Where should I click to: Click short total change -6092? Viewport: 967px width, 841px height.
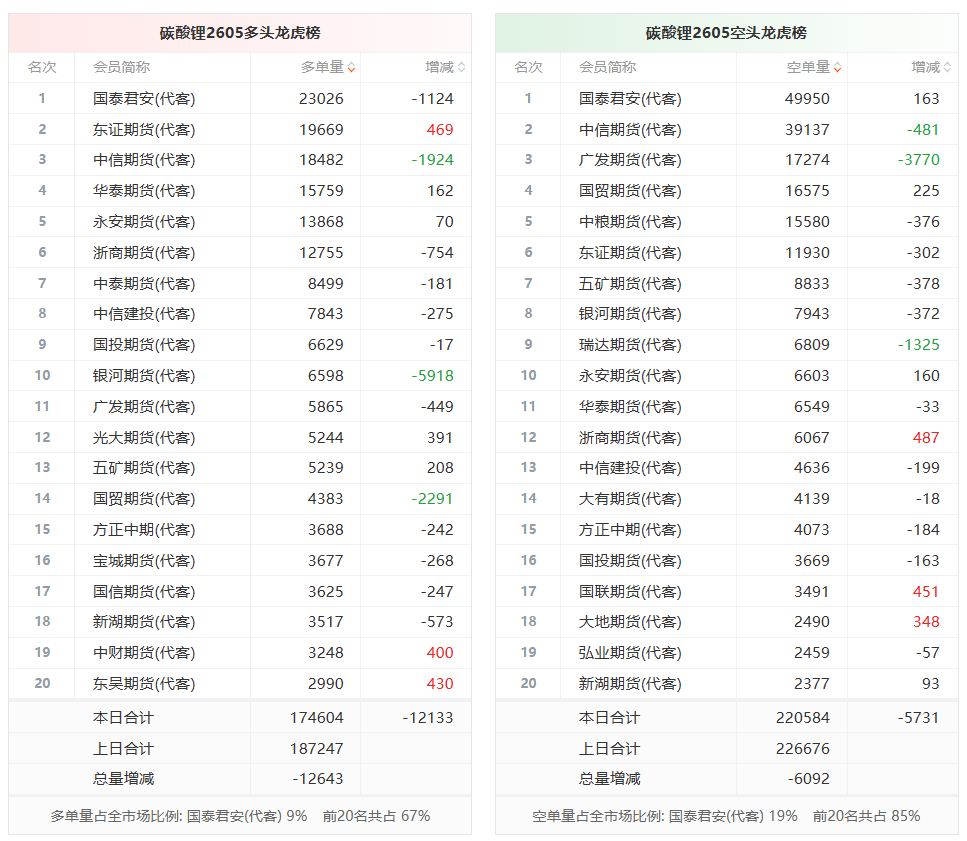click(809, 779)
